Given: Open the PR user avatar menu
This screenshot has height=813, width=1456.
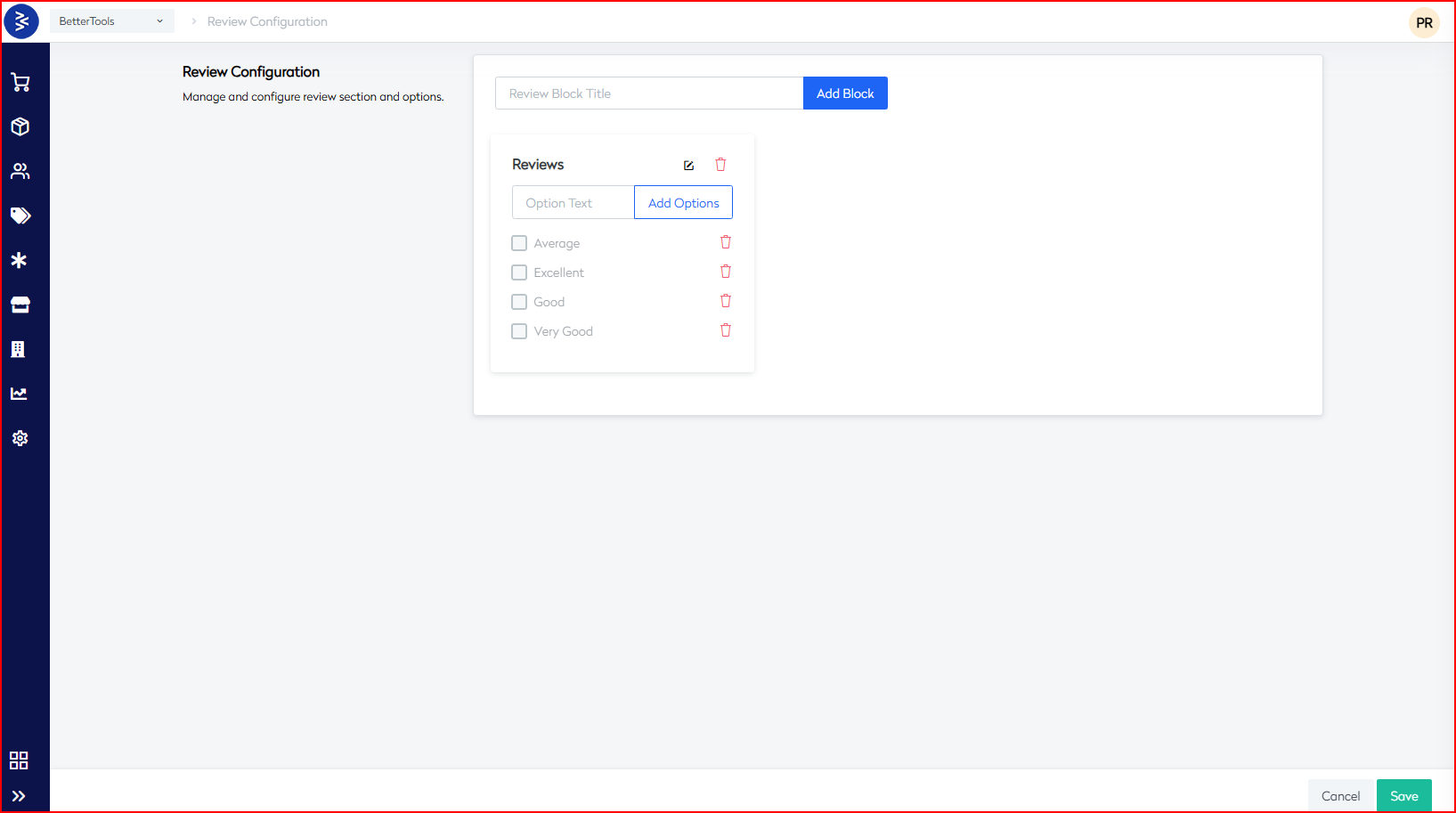Looking at the screenshot, I should tap(1424, 23).
